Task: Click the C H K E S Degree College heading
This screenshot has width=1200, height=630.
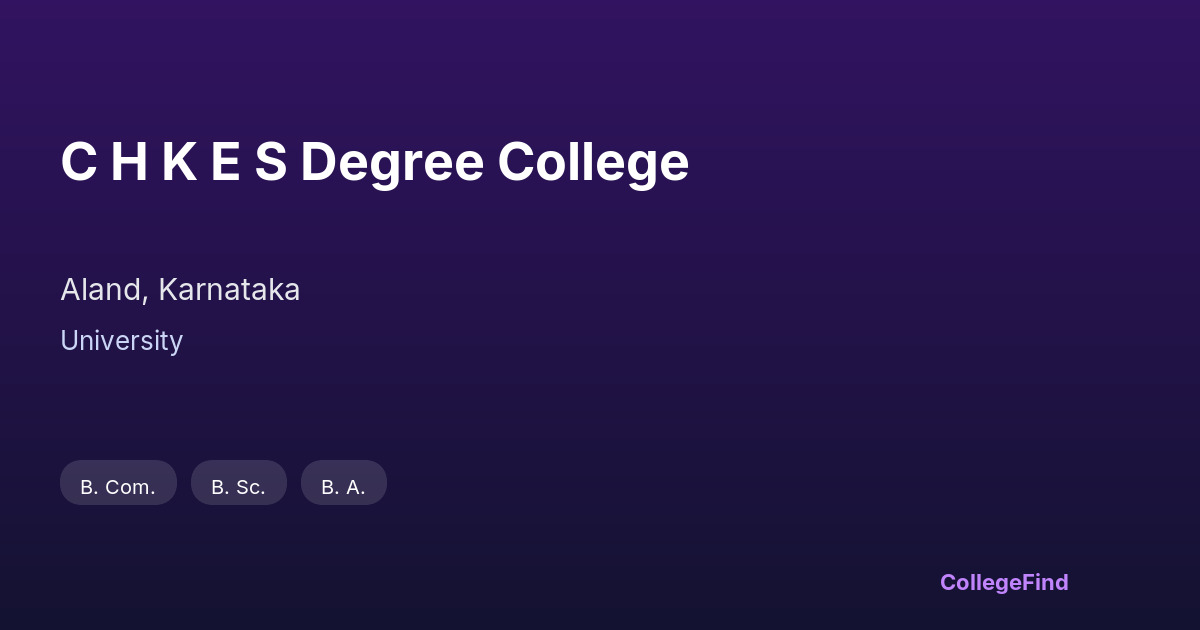Action: pyautogui.click(x=374, y=162)
